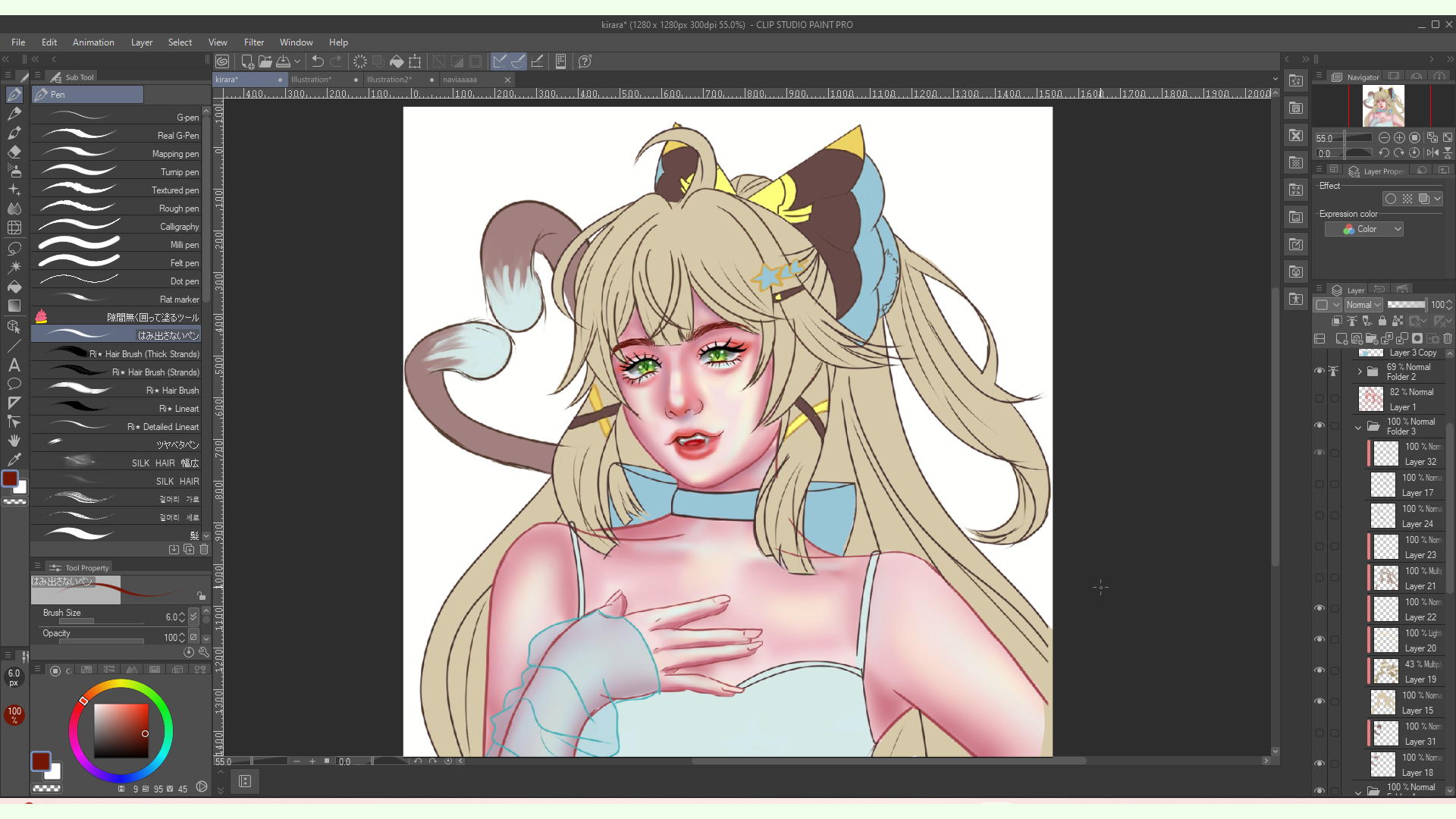
Task: Zoom in using Navigator plus icon
Action: pyautogui.click(x=1399, y=138)
